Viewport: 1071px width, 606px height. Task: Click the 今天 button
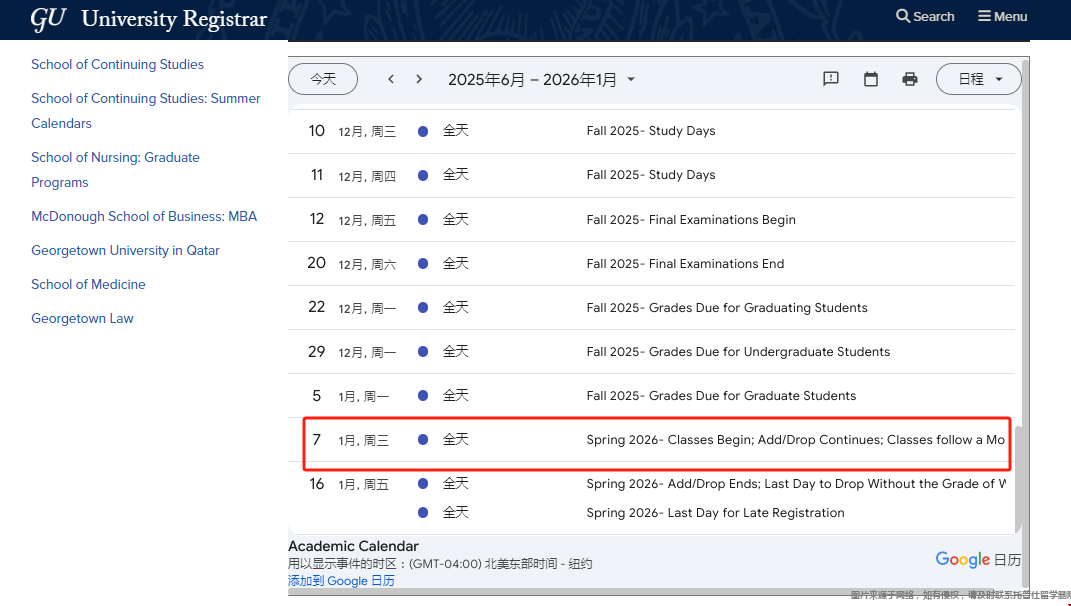pyautogui.click(x=323, y=79)
